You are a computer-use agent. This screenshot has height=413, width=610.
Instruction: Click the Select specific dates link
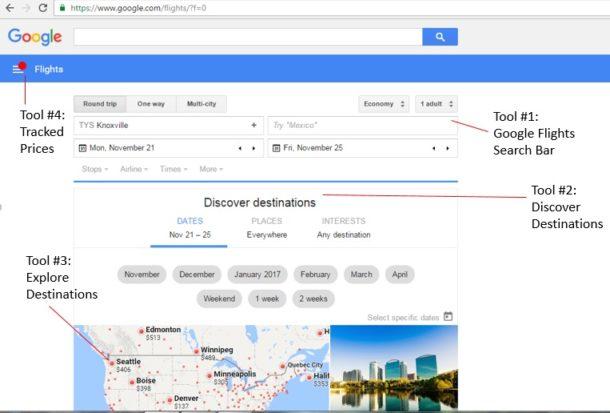click(x=403, y=317)
